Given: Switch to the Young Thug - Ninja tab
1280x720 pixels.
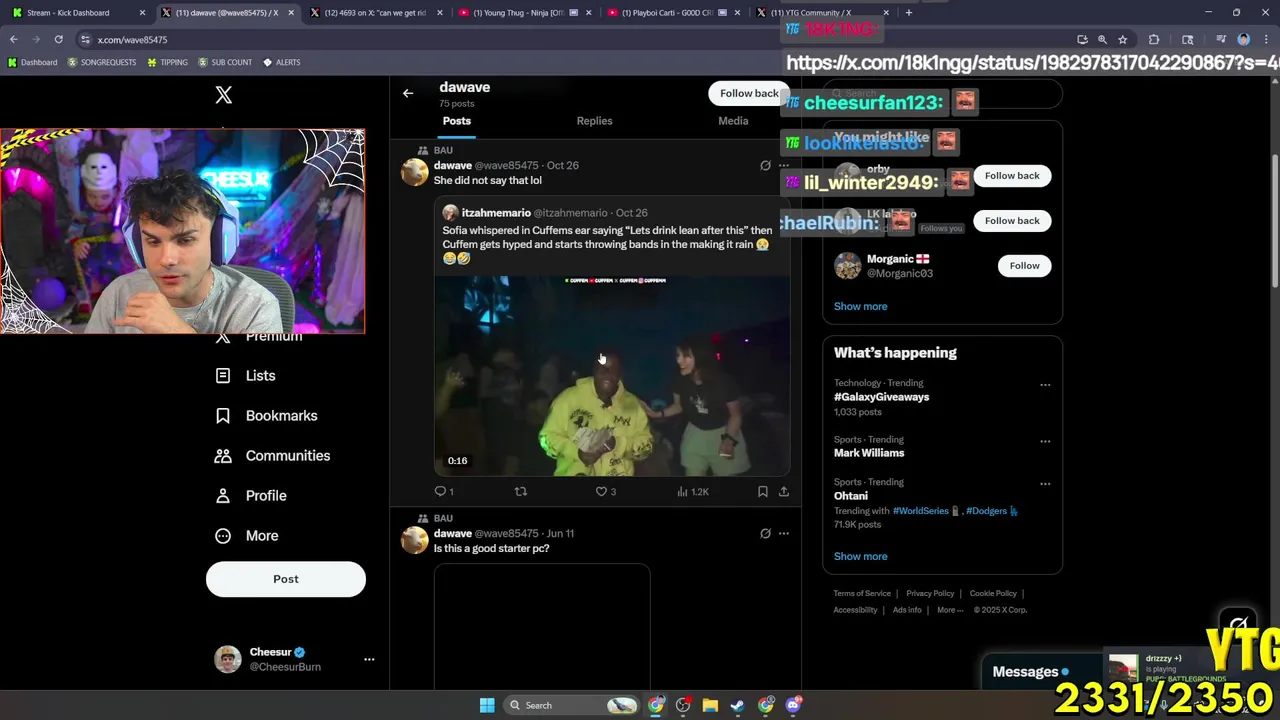Looking at the screenshot, I should click(523, 13).
